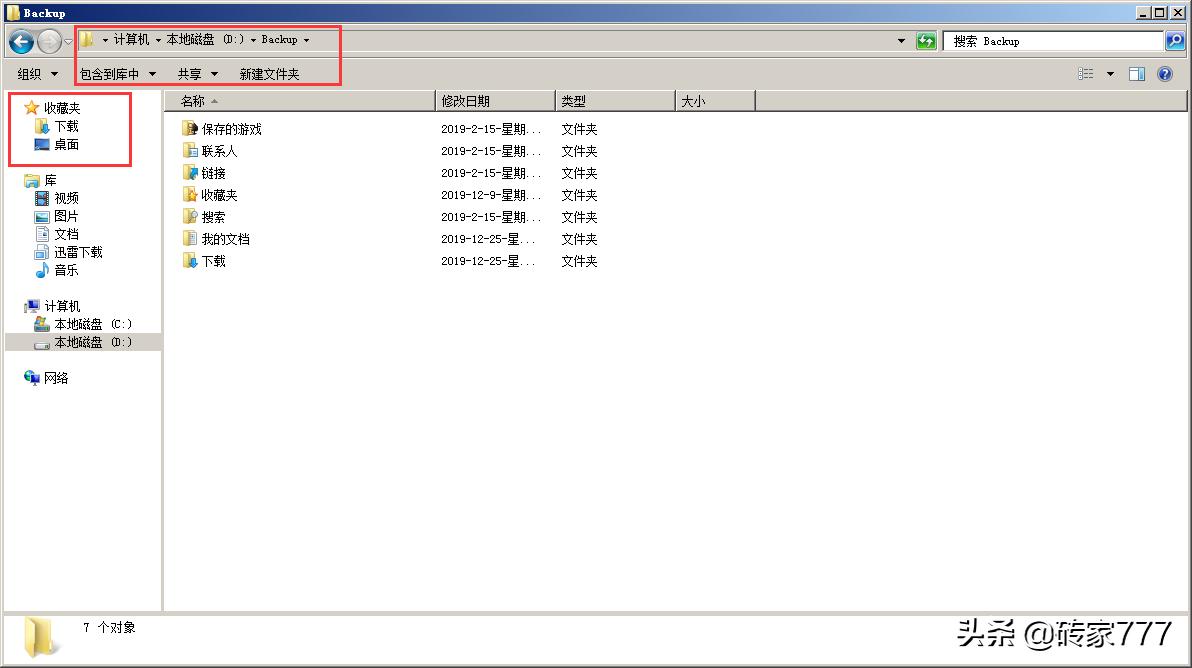Select the 链接 folder icon
Viewport: 1192px width, 668px height.
[190, 173]
